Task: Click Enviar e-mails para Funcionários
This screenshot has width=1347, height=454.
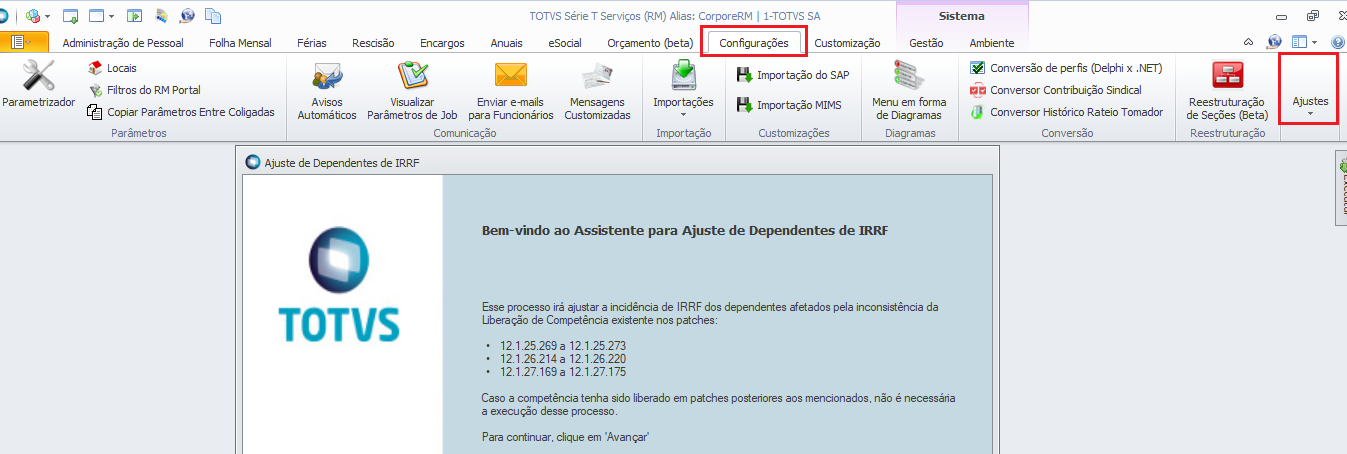Action: (x=510, y=91)
